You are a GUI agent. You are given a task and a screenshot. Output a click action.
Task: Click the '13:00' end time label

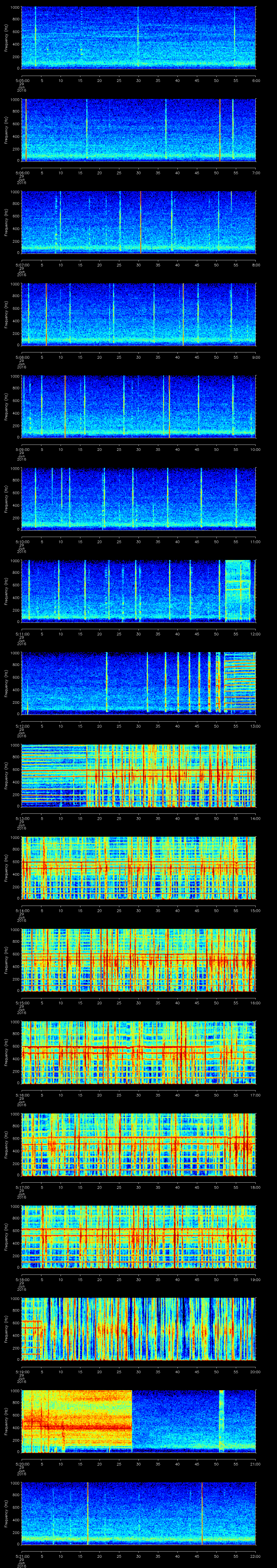(x=255, y=726)
